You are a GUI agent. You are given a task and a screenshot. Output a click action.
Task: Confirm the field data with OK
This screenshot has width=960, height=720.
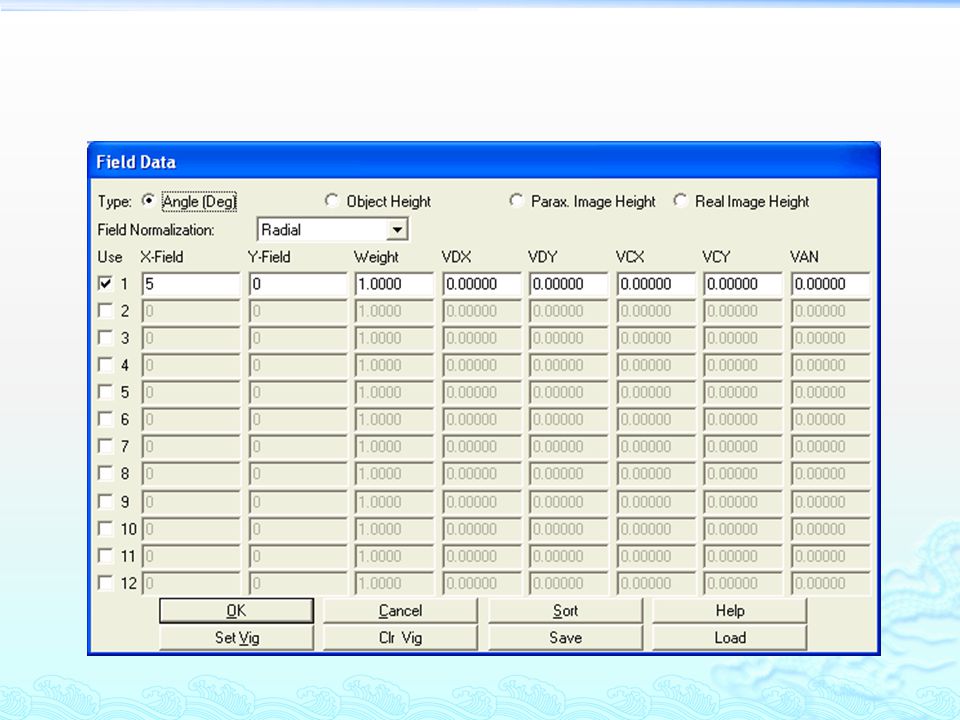coord(236,610)
